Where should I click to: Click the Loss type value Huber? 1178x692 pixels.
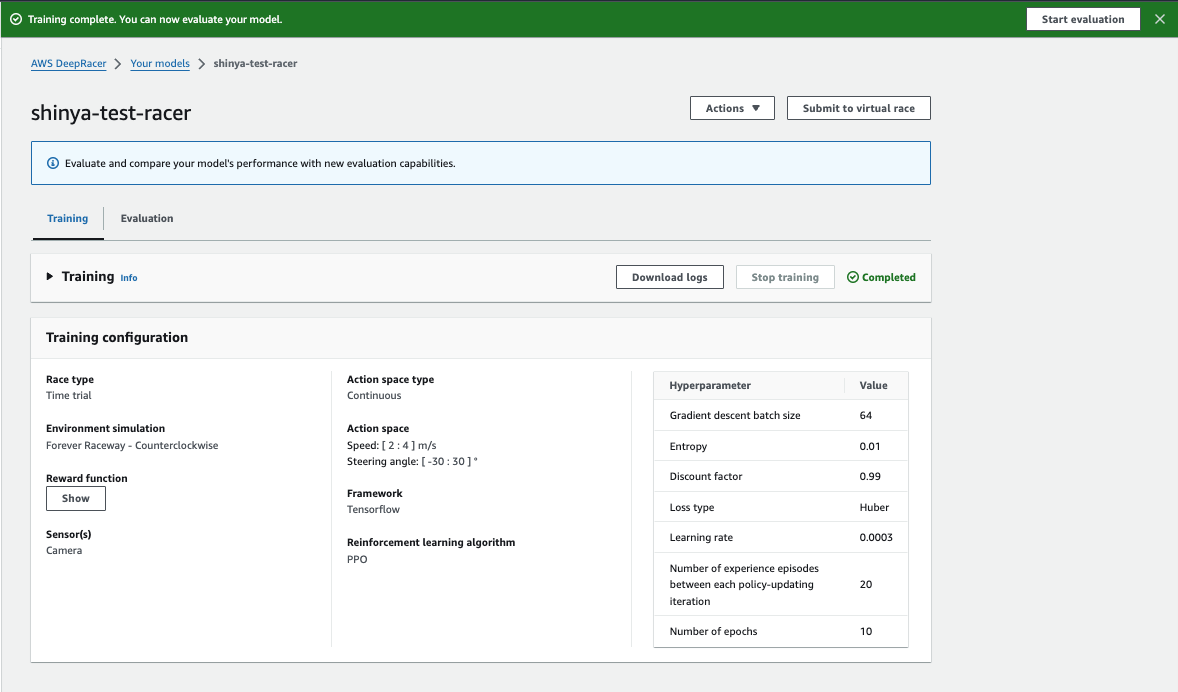click(x=874, y=507)
